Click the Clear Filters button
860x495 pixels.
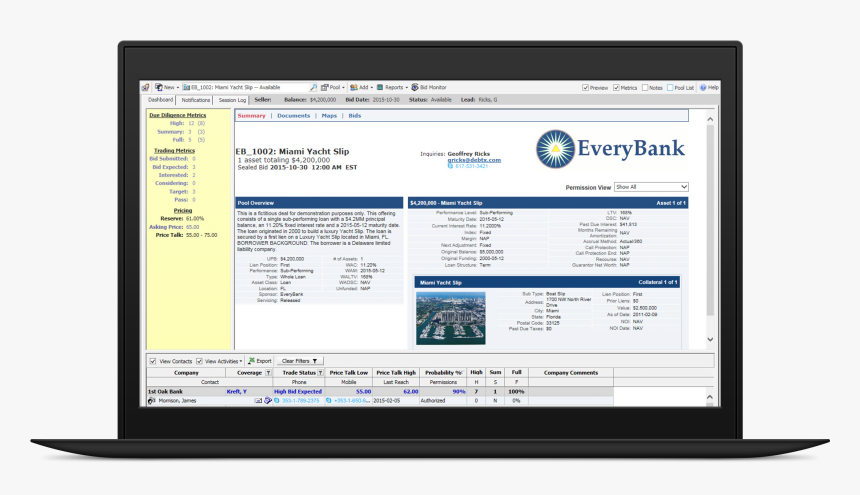[299, 361]
